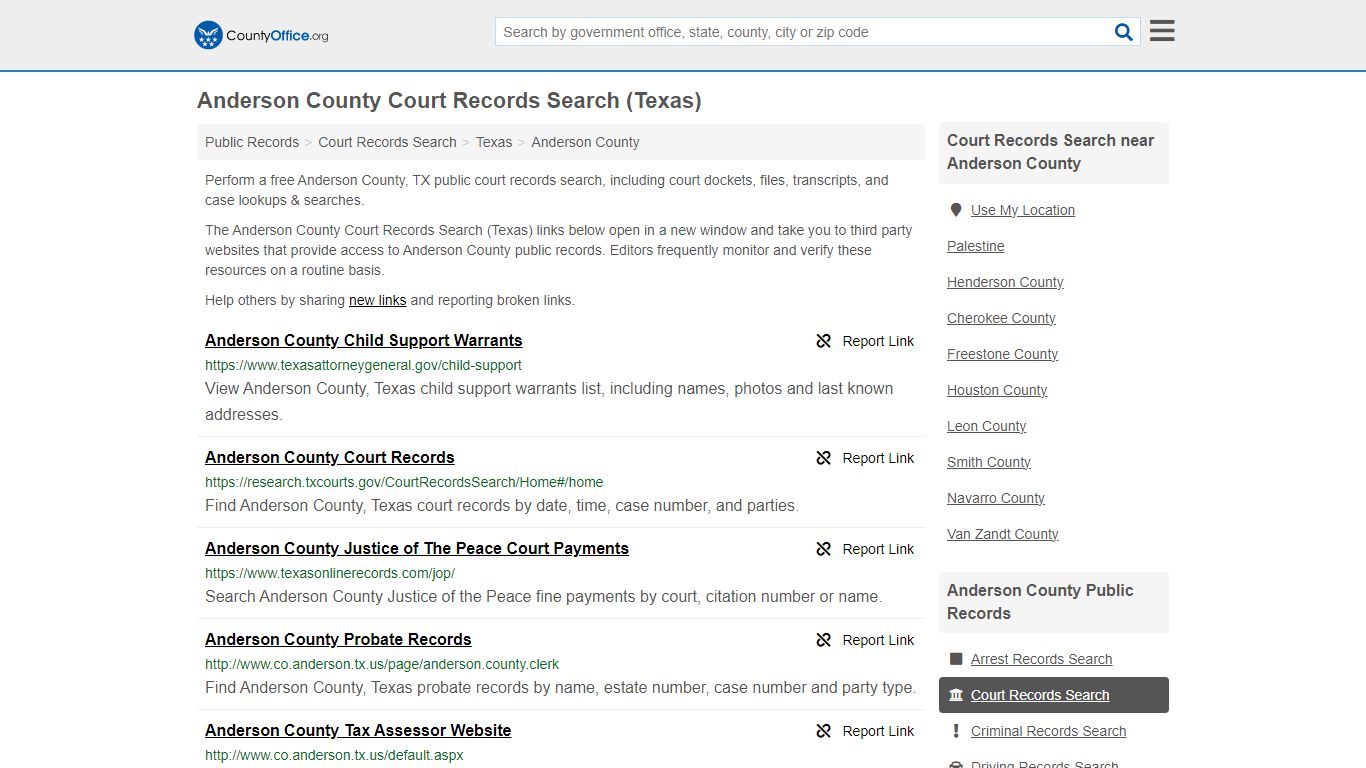This screenshot has height=768, width=1366.
Task: Report link for Child Support Warrants
Action: pyautogui.click(x=865, y=341)
